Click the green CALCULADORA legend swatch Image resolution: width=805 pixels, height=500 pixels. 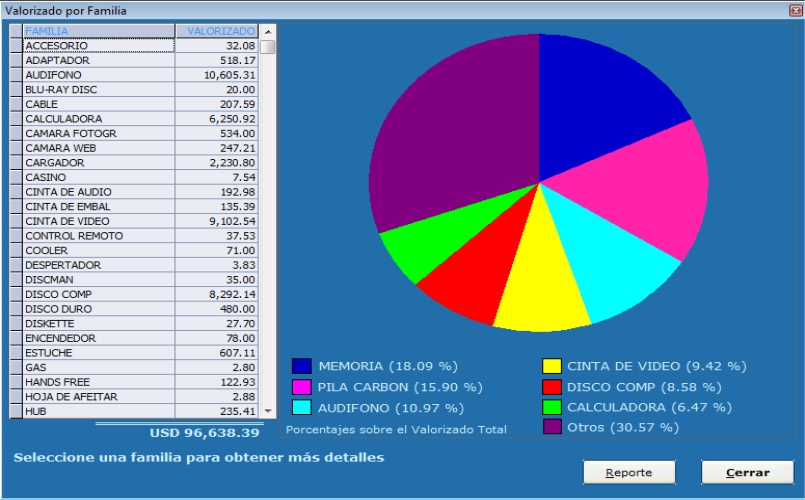pyautogui.click(x=551, y=408)
